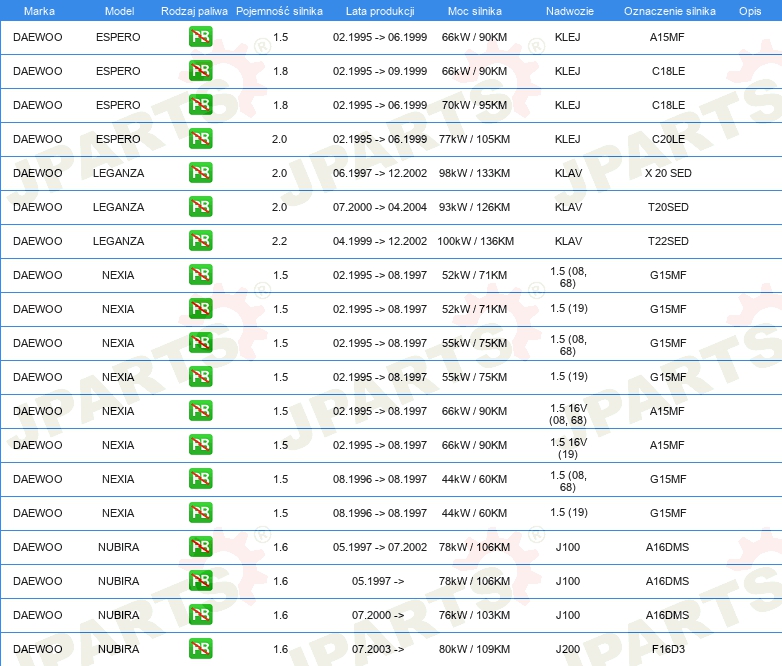
Task: Click the Moc silnika column header
Action: pyautogui.click(x=475, y=11)
